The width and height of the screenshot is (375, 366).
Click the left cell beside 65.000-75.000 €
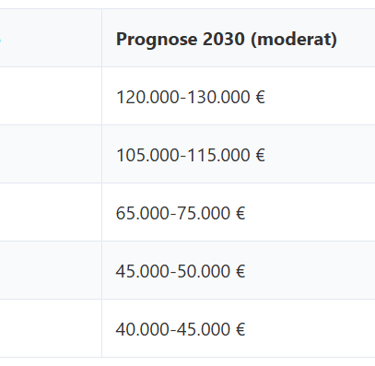(51, 212)
